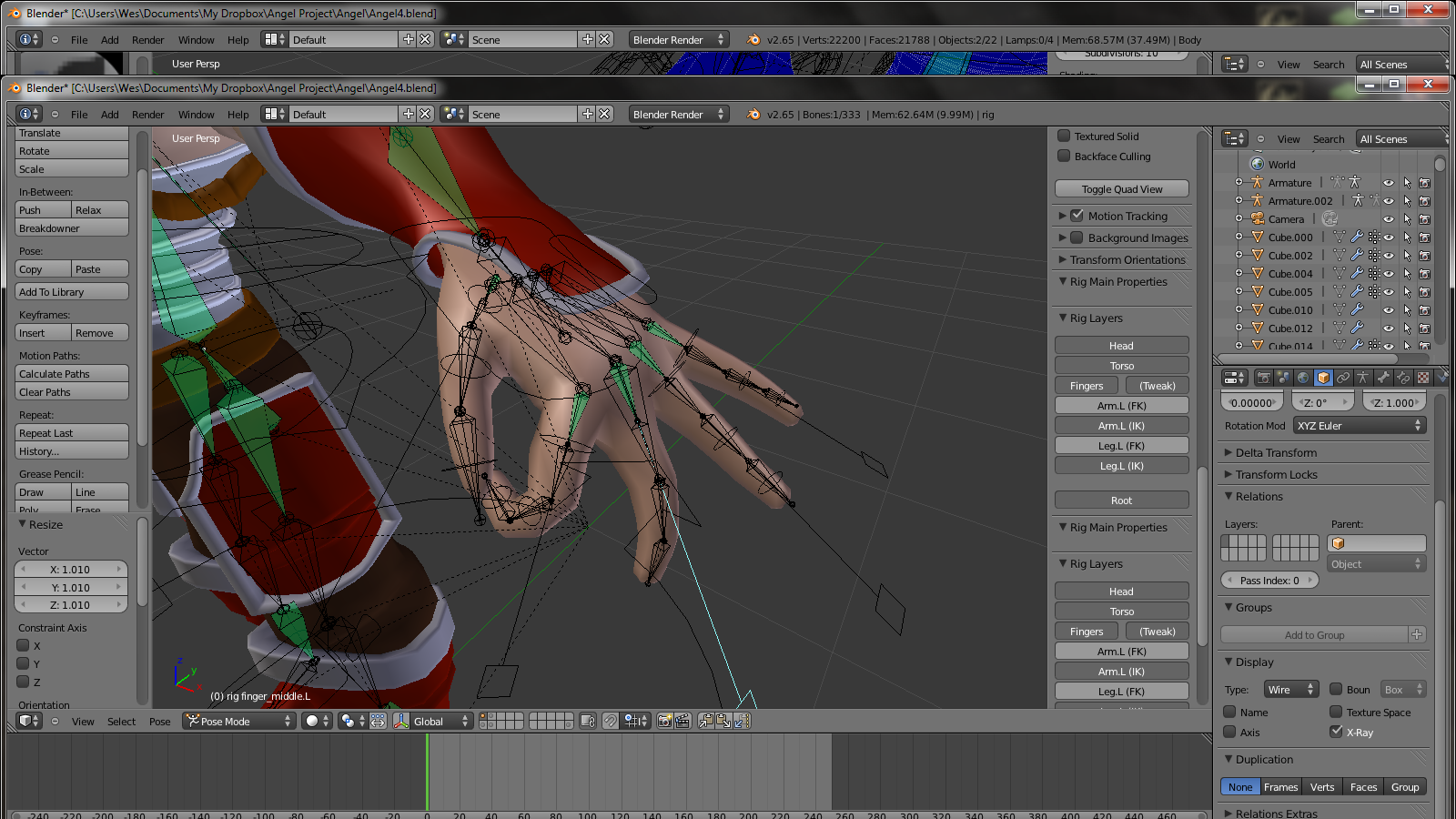Viewport: 1456px width, 819px height.
Task: Click the copy pose icon in 3D header
Action: tap(706, 721)
